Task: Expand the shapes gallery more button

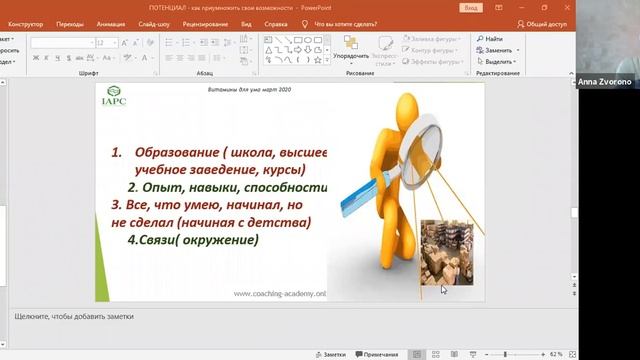Action: [327, 60]
